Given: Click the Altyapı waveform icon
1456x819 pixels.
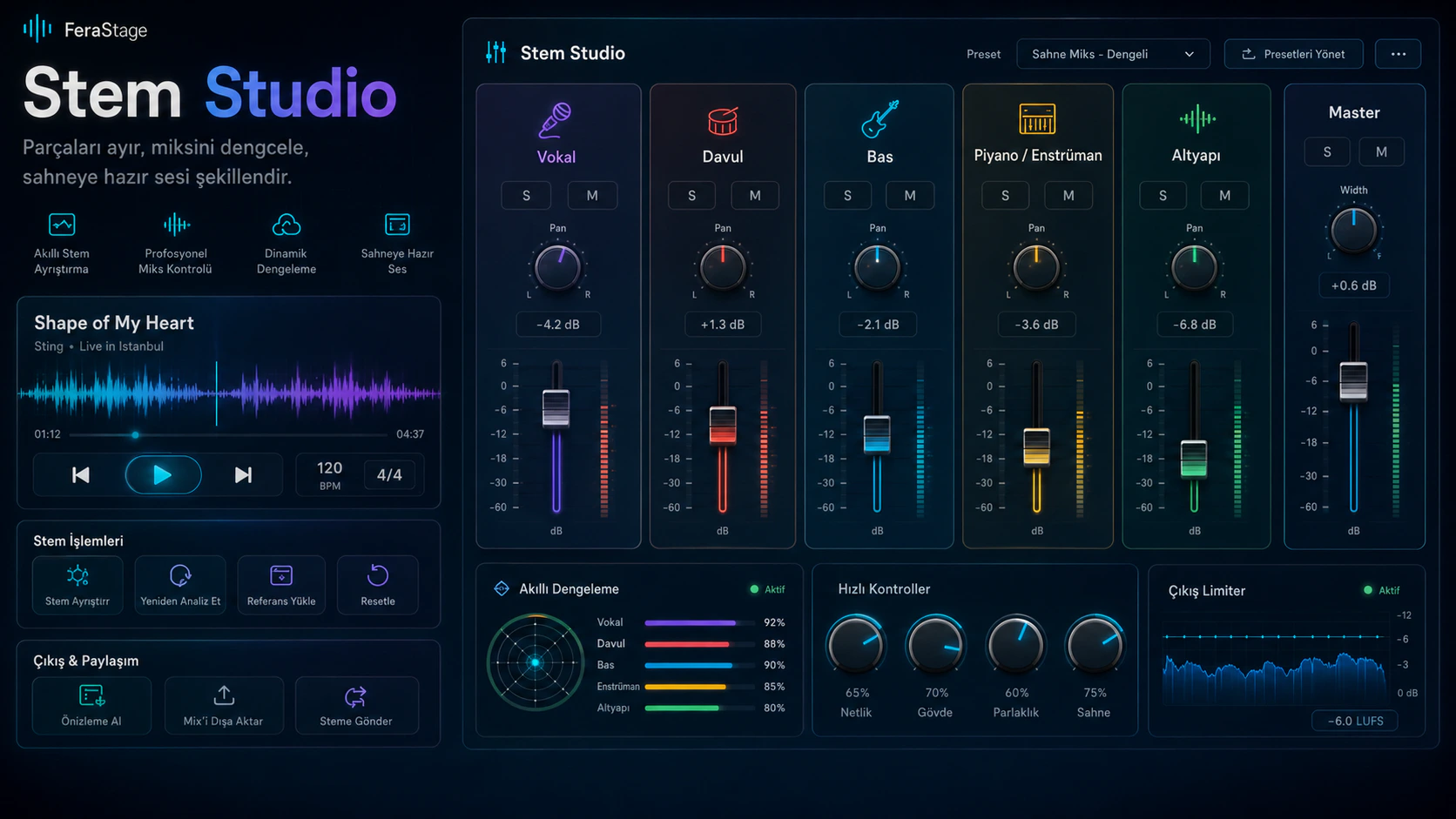Looking at the screenshot, I should click(1197, 118).
